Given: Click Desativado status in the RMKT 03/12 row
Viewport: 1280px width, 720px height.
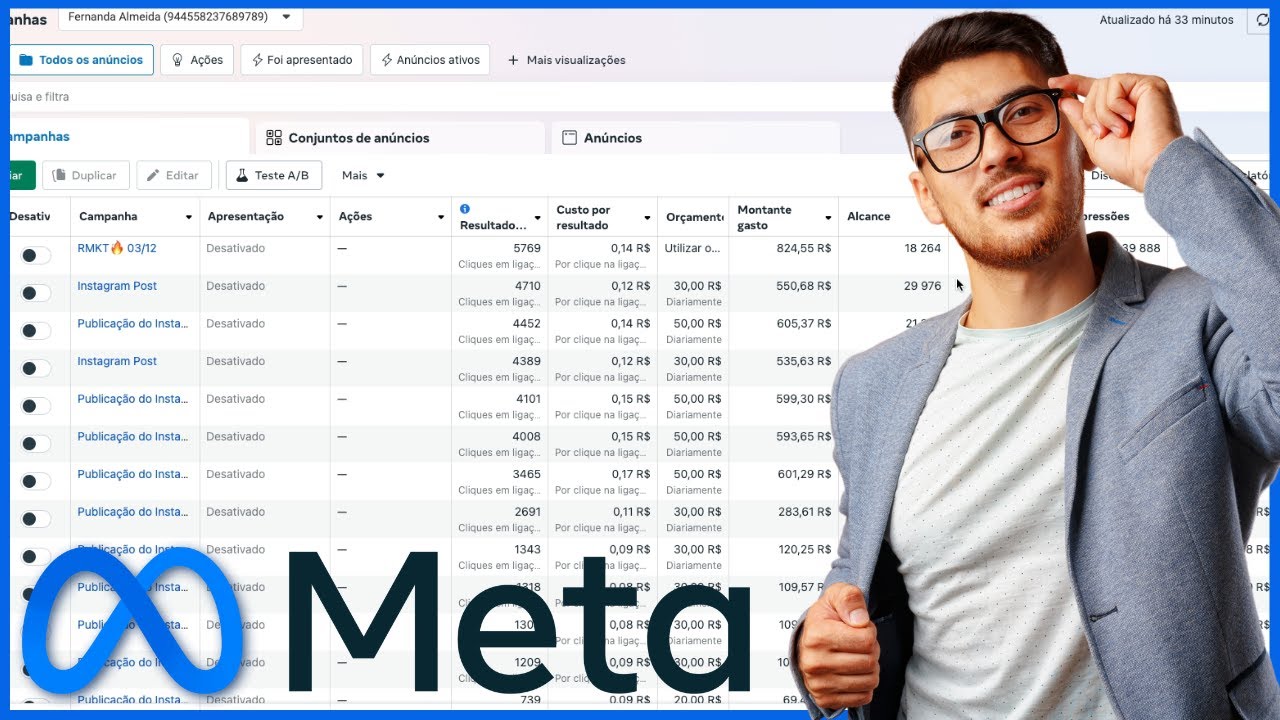Looking at the screenshot, I should pos(236,248).
